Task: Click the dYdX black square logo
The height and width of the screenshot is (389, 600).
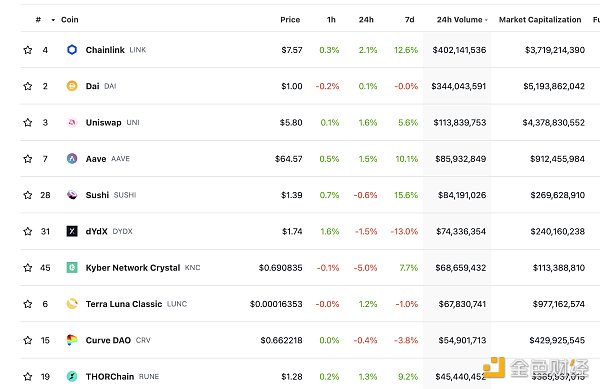Action: tap(72, 231)
